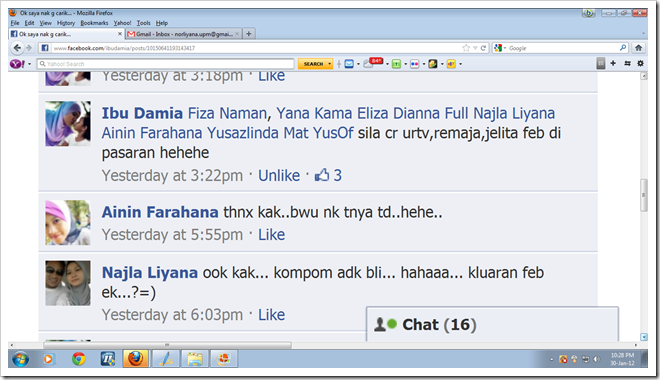The height and width of the screenshot is (380, 660).
Task: Open Najla Liyana's profile link
Action: pos(150,273)
